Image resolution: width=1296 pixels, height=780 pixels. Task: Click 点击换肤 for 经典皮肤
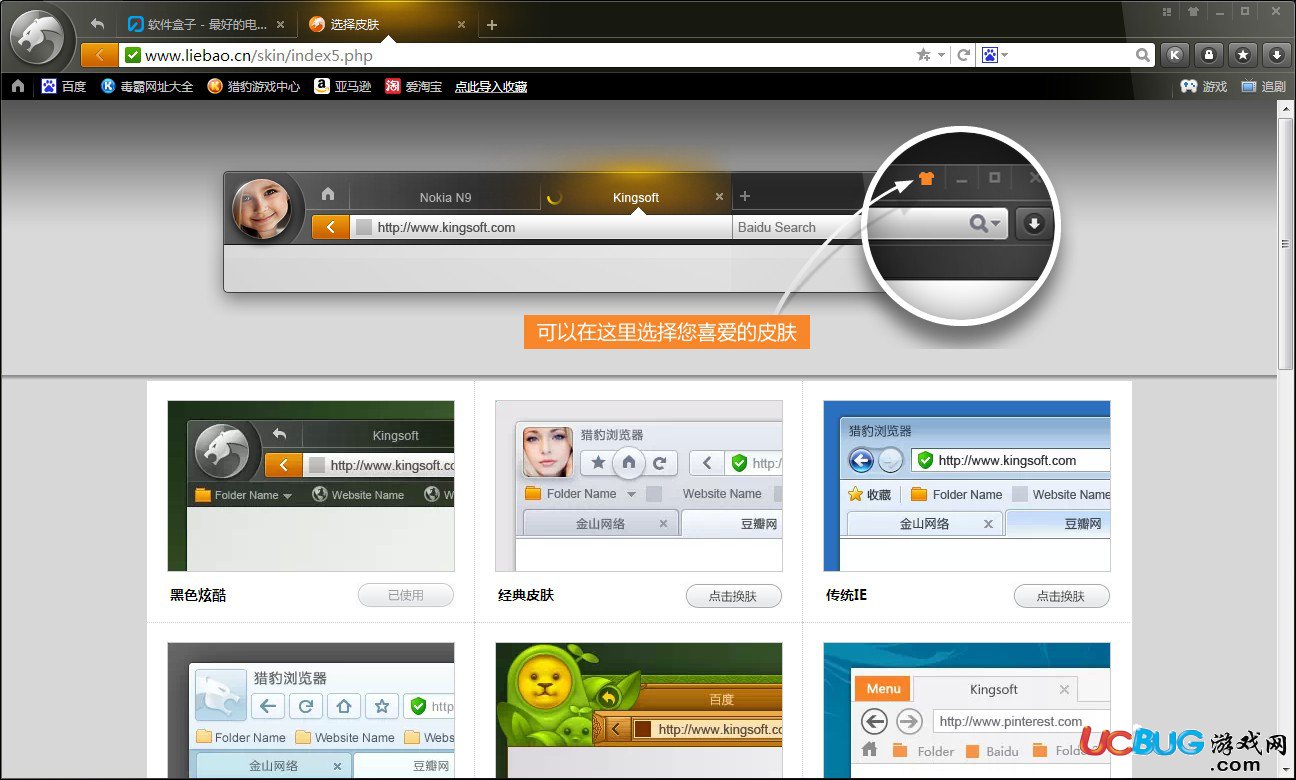tap(733, 596)
